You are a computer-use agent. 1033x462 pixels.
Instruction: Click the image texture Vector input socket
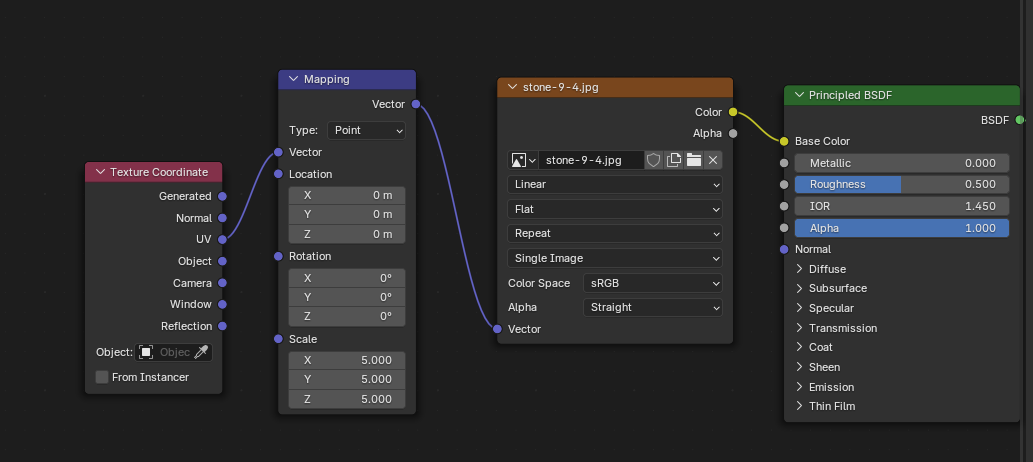[x=497, y=329]
